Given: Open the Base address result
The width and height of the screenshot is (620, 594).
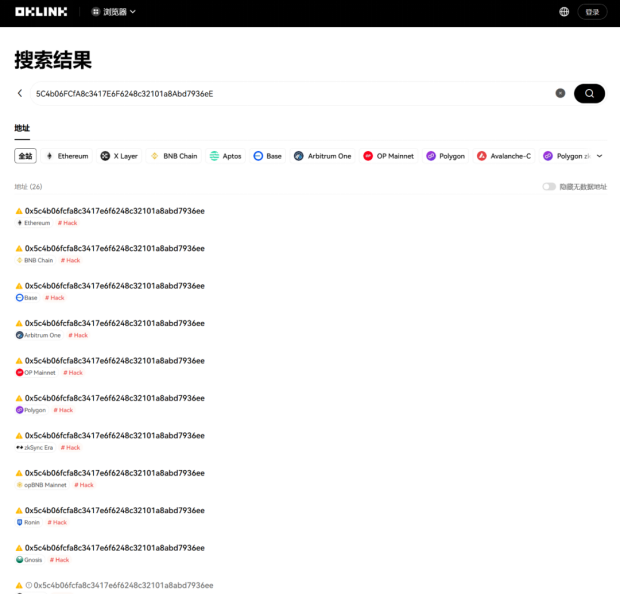Looking at the screenshot, I should click(x=115, y=286).
